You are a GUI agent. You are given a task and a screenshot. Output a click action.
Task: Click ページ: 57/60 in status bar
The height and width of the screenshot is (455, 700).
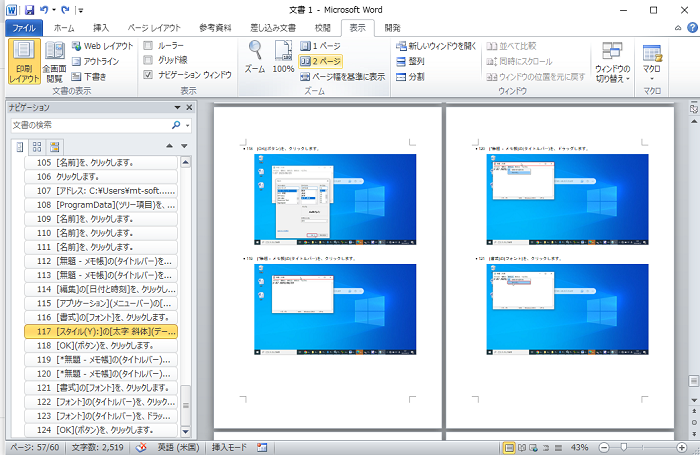point(34,447)
